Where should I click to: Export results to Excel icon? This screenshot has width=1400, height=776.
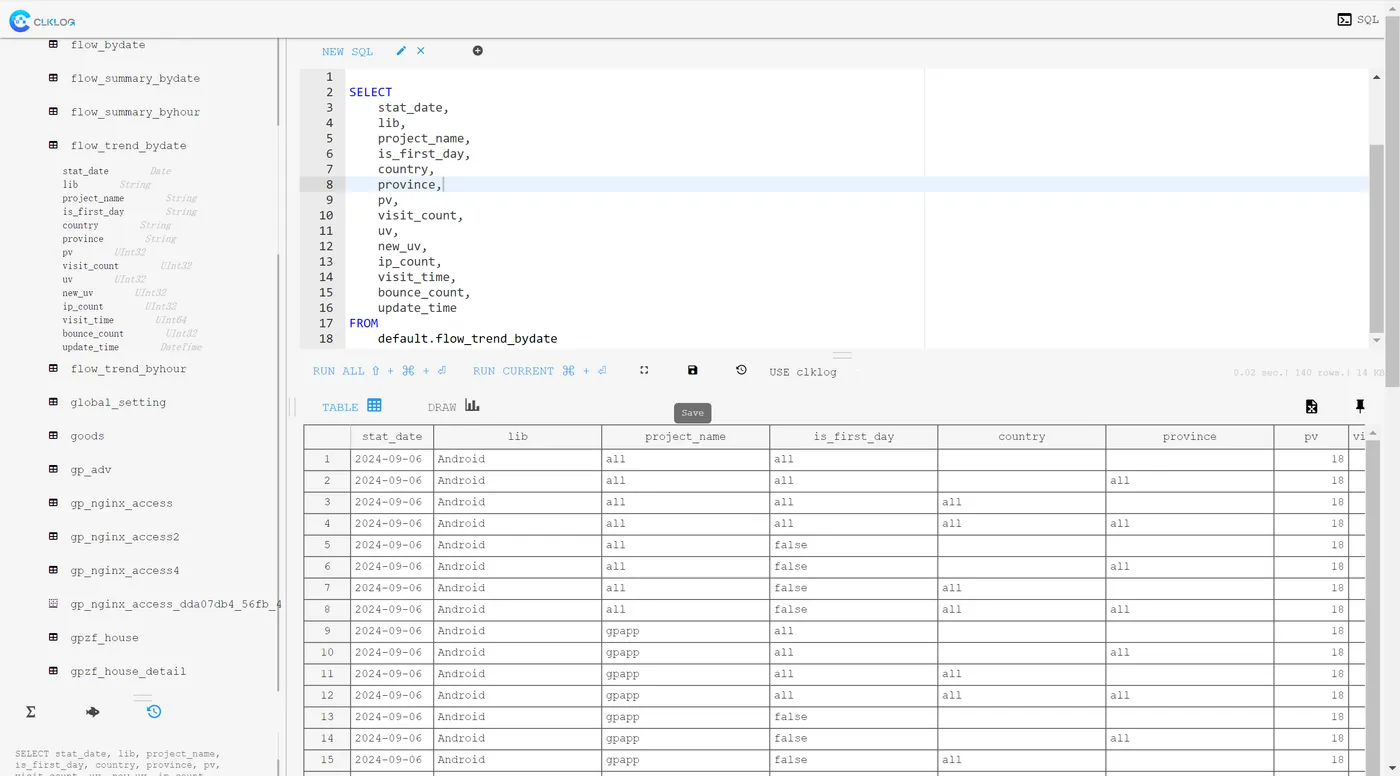[x=1311, y=406]
